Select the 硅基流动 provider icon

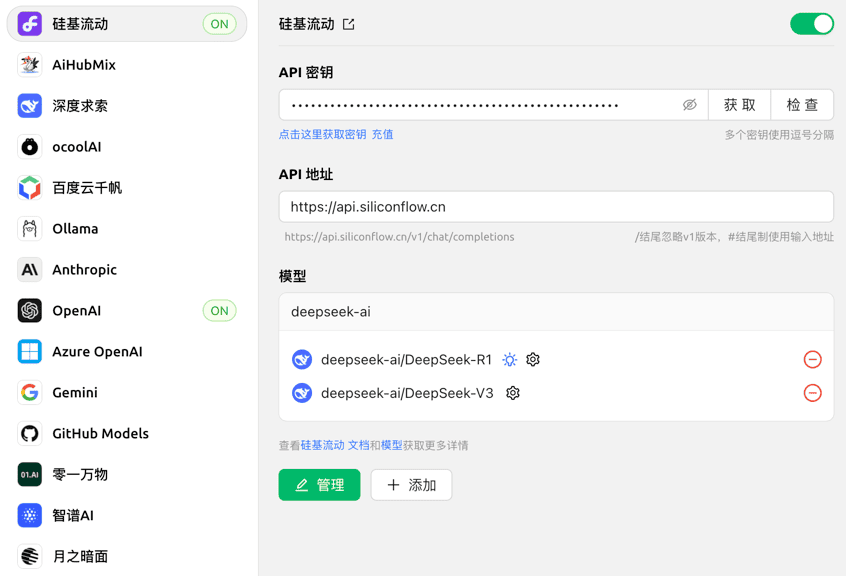click(30, 24)
